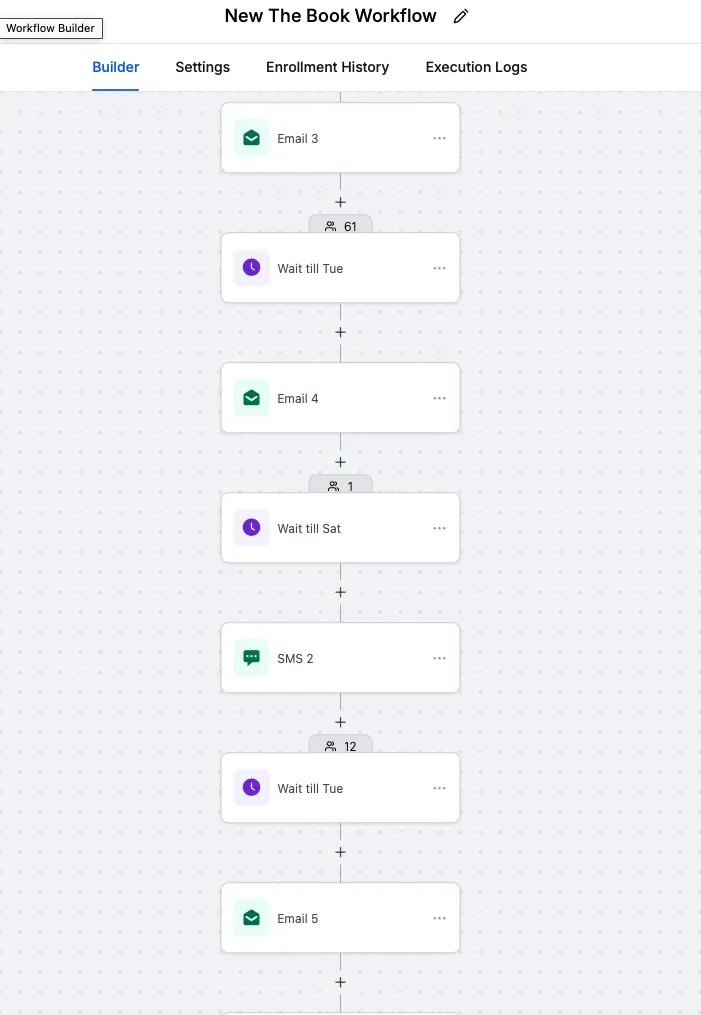
Task: Add a step below Email 4
Action: (x=340, y=462)
